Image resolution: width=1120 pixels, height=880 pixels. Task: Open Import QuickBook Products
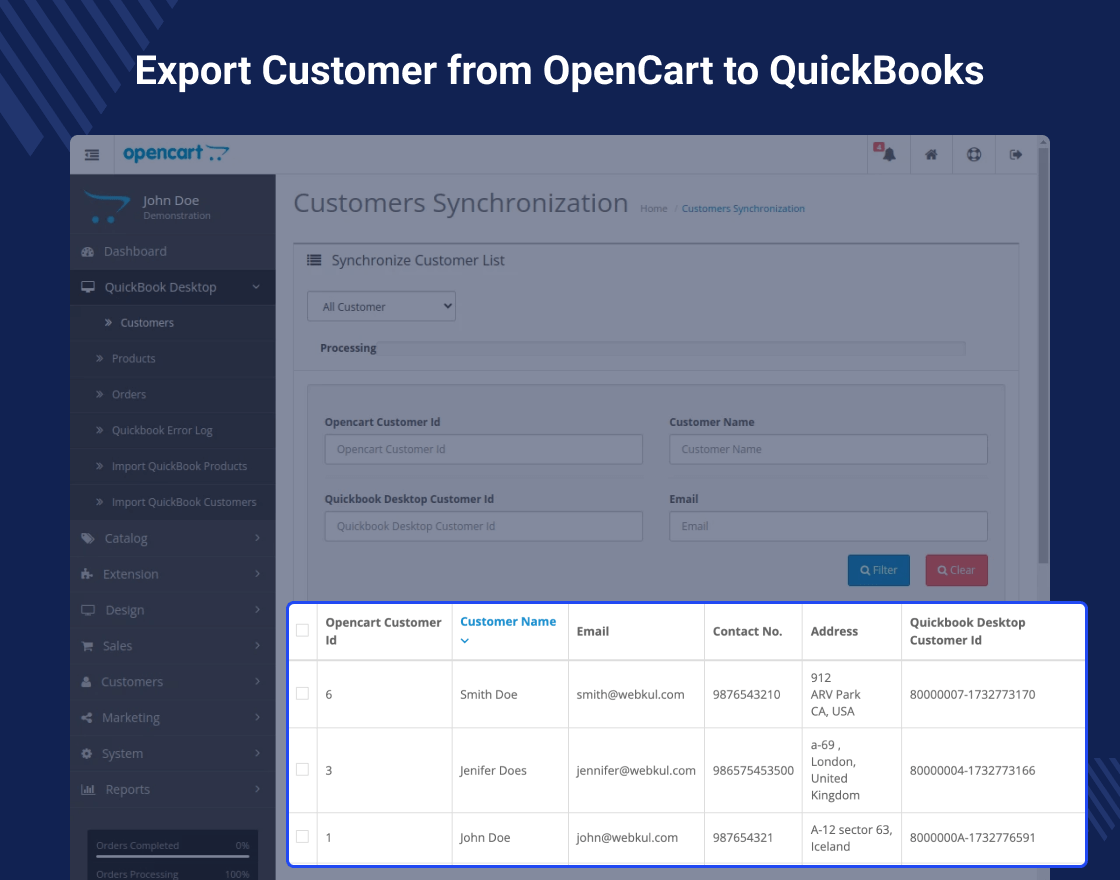(x=173, y=466)
